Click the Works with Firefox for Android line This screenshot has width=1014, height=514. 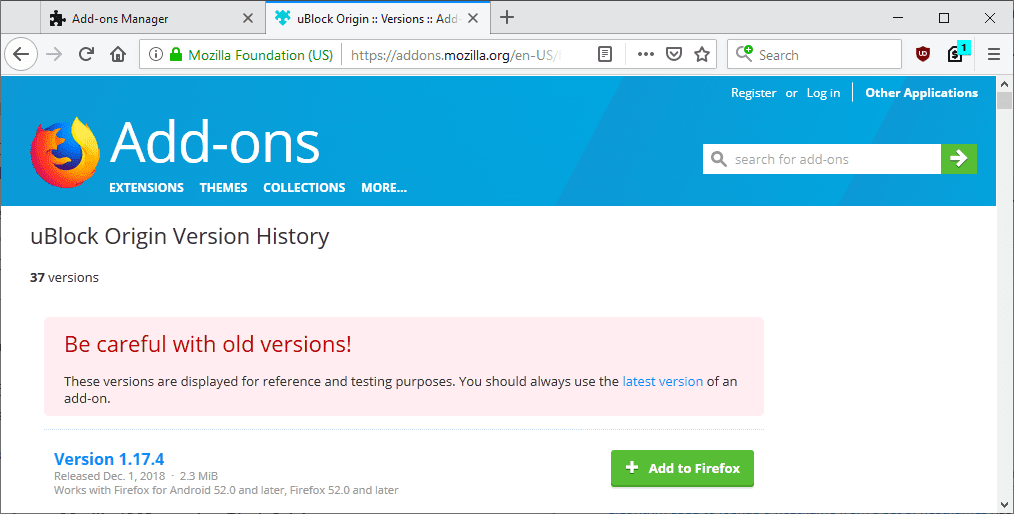(x=226, y=490)
